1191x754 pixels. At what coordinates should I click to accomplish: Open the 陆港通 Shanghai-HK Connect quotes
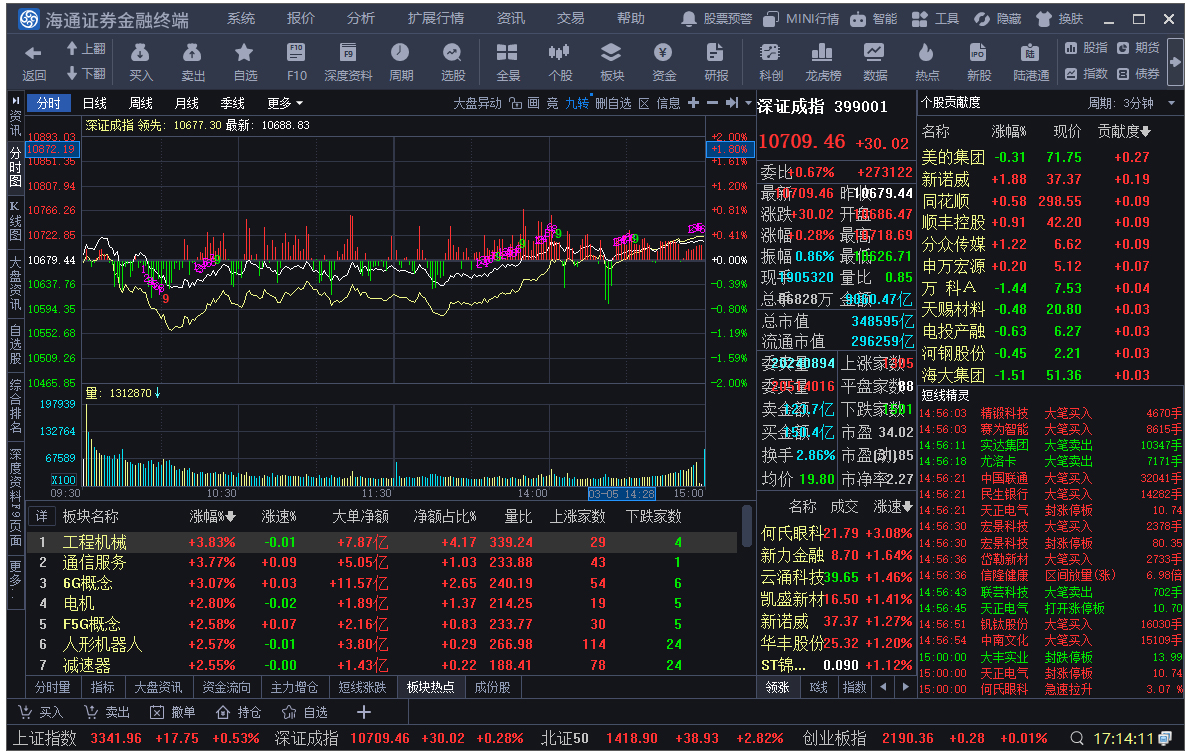pyautogui.click(x=1033, y=60)
